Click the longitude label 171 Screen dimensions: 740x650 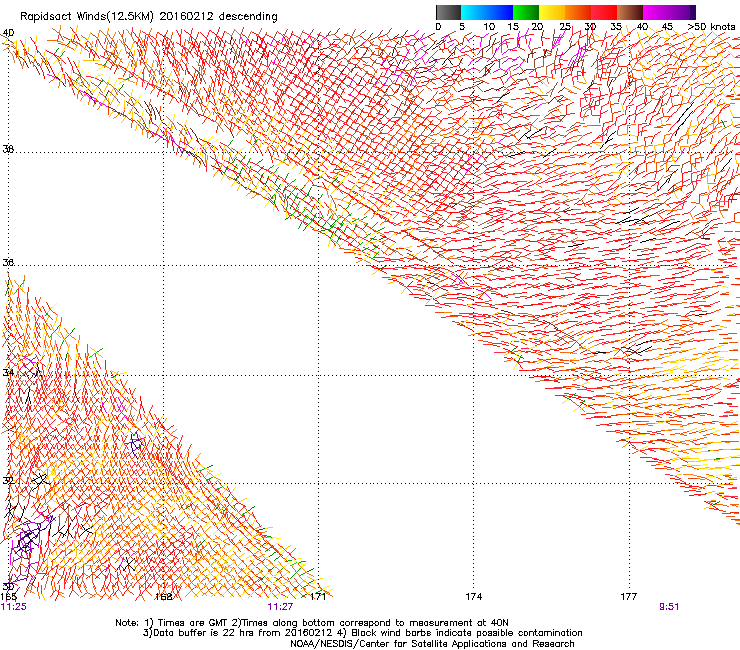(318, 597)
